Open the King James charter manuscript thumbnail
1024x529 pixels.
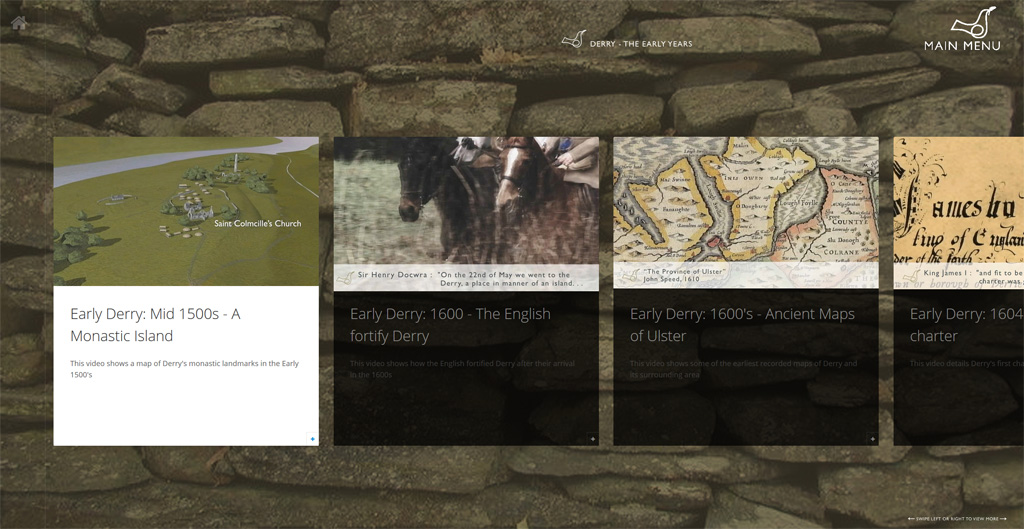pos(958,200)
